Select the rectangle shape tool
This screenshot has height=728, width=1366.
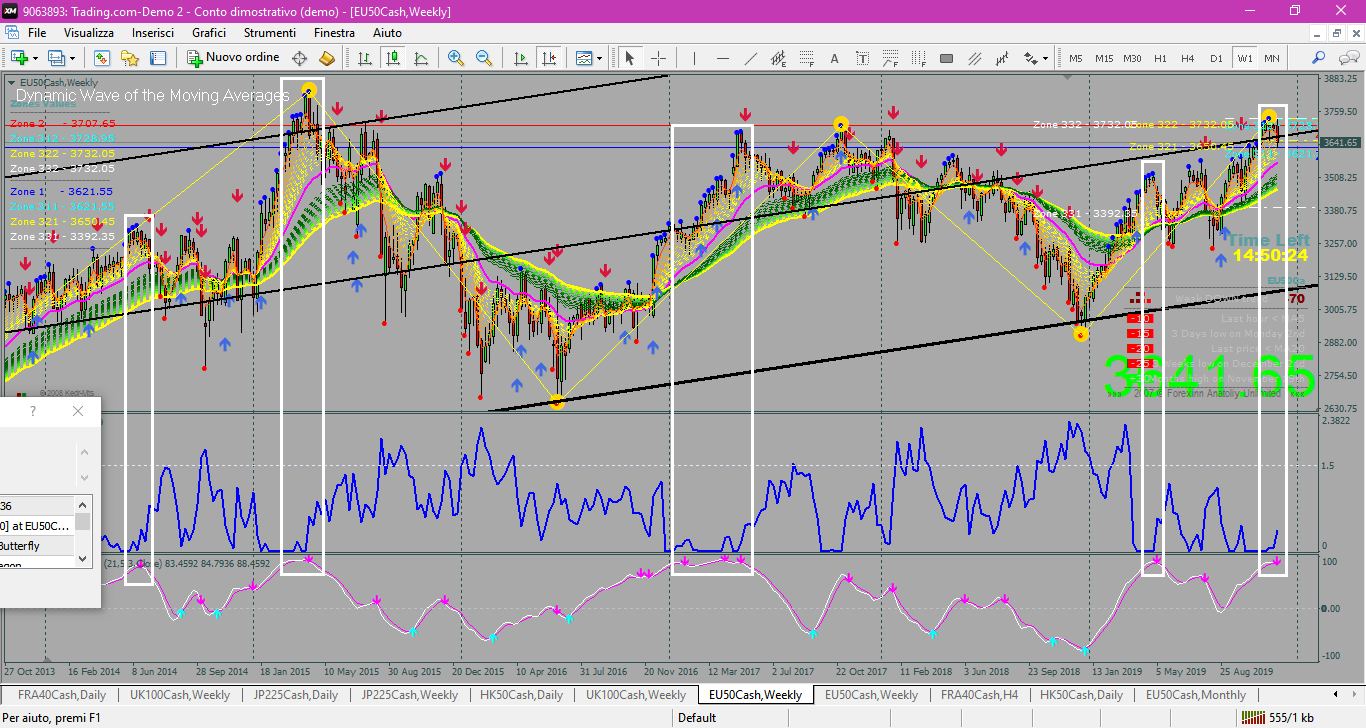click(946, 58)
